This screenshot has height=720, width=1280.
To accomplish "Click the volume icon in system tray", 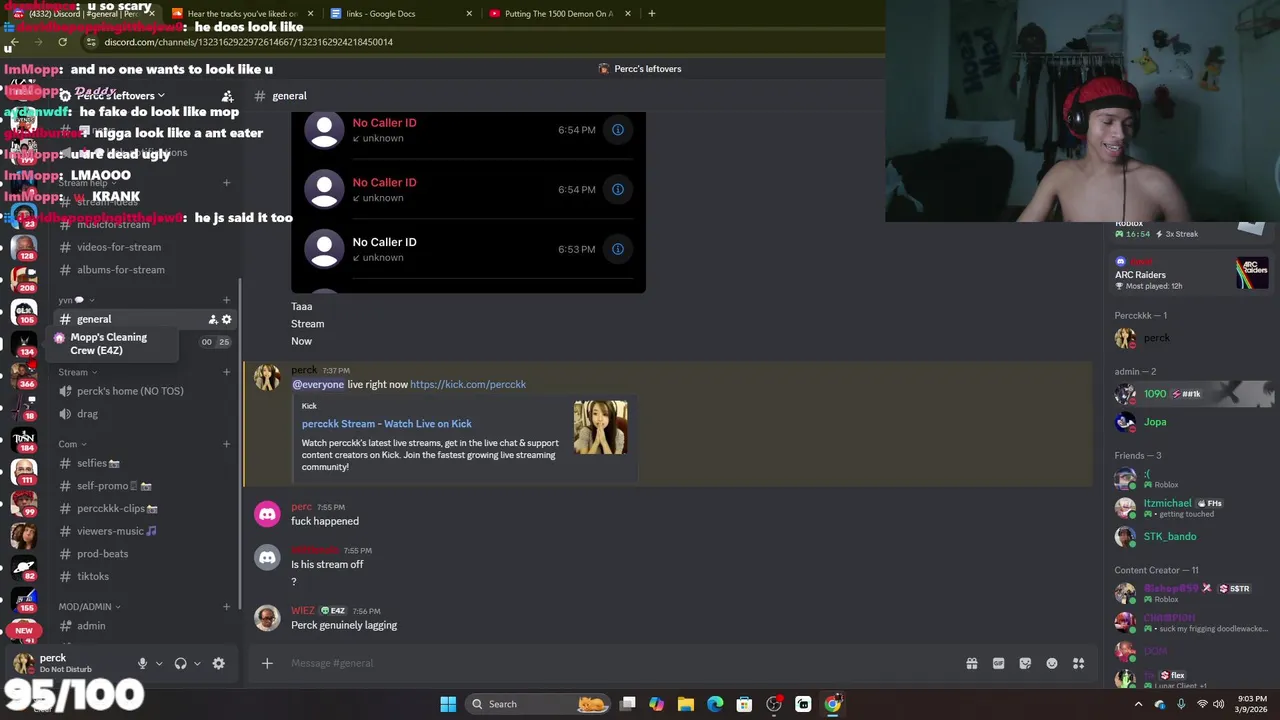I will (1218, 704).
